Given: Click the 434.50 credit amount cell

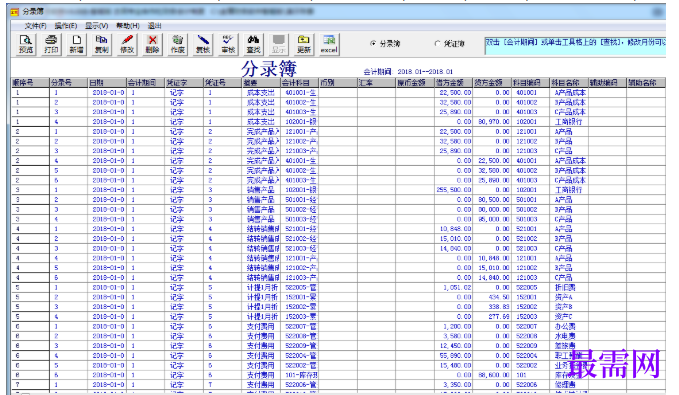Looking at the screenshot, I should [491, 297].
